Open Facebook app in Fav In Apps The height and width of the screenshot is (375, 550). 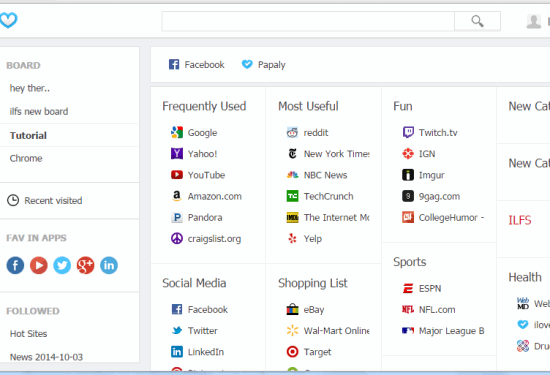click(x=15, y=265)
